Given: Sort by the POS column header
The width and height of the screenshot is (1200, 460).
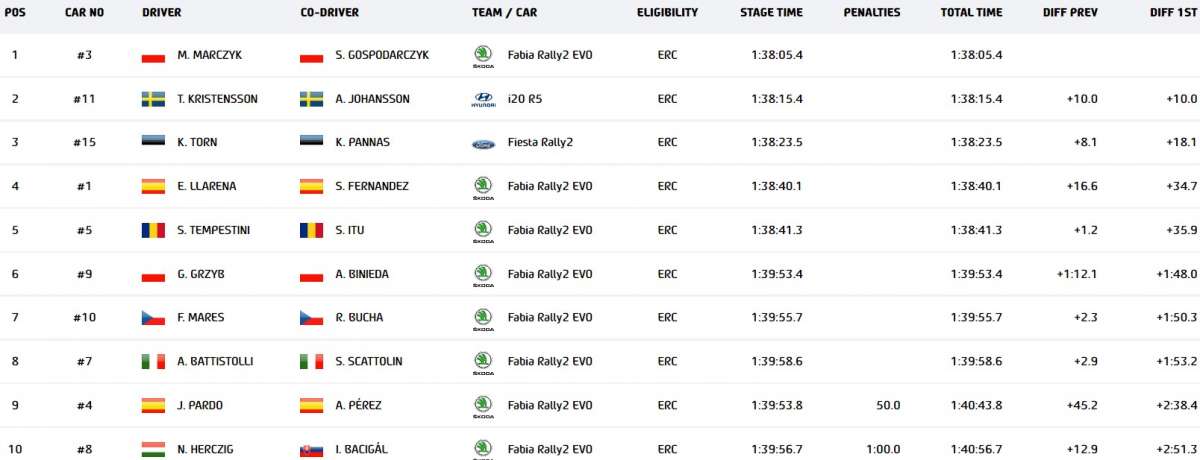Looking at the screenshot, I should (15, 13).
